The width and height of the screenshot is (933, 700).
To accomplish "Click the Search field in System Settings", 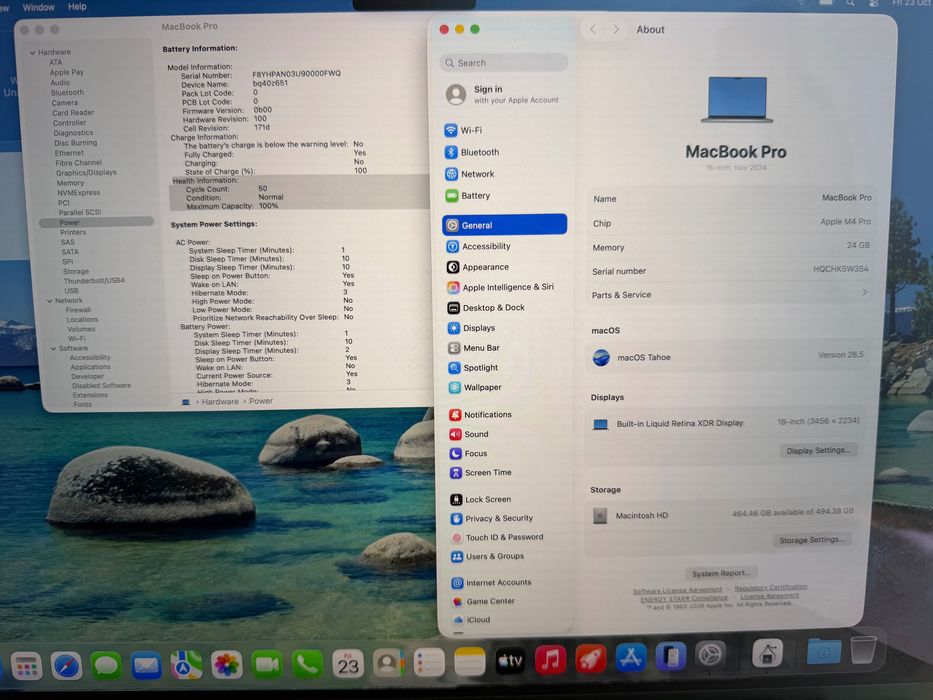I will [504, 62].
